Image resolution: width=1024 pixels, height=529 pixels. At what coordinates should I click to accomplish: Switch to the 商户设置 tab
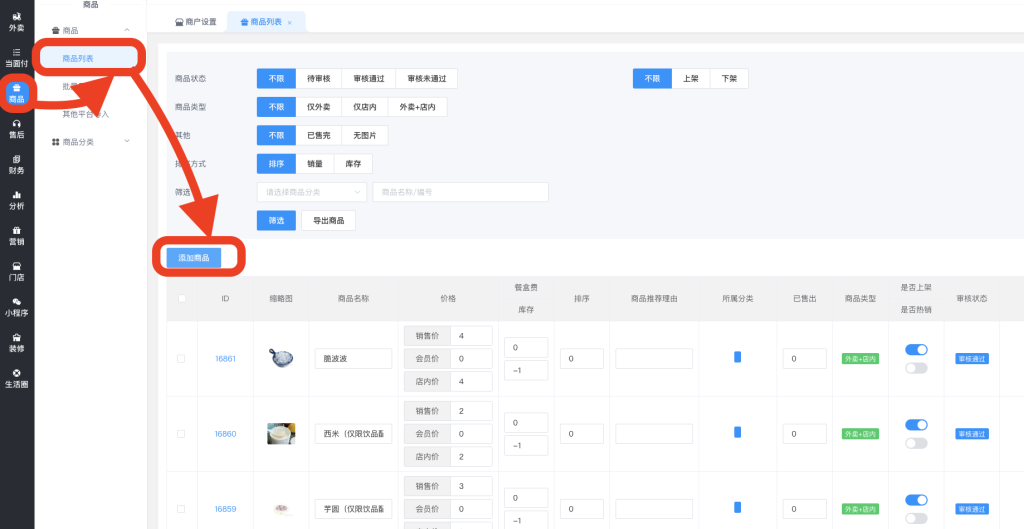(x=195, y=22)
